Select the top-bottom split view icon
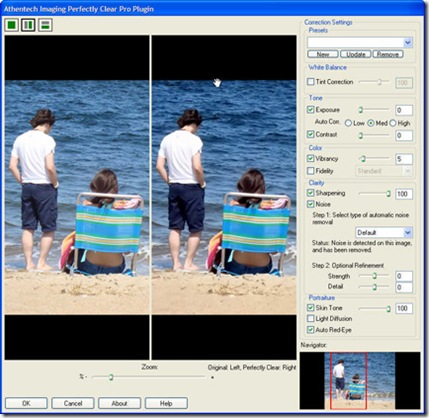This screenshot has height=418, width=429. 45,25
